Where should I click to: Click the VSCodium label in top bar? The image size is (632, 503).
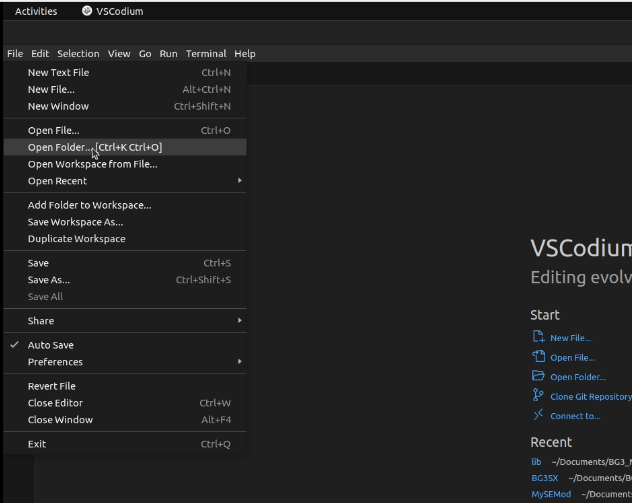point(120,11)
